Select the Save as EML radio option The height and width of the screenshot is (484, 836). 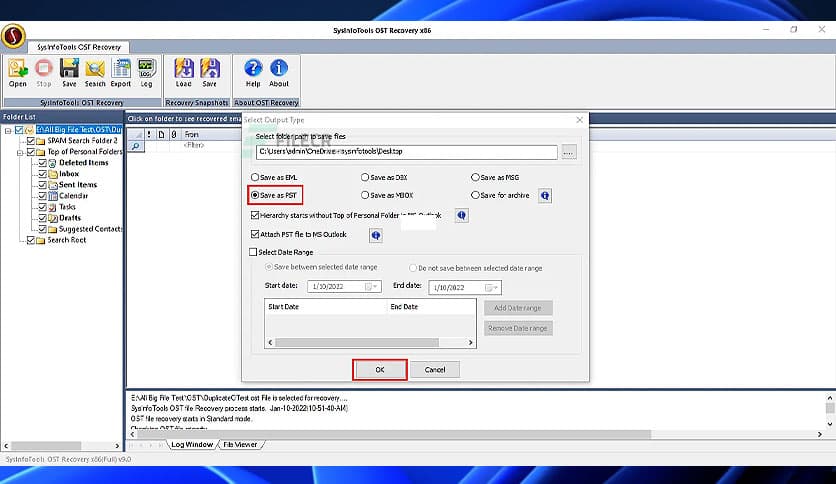tap(255, 177)
